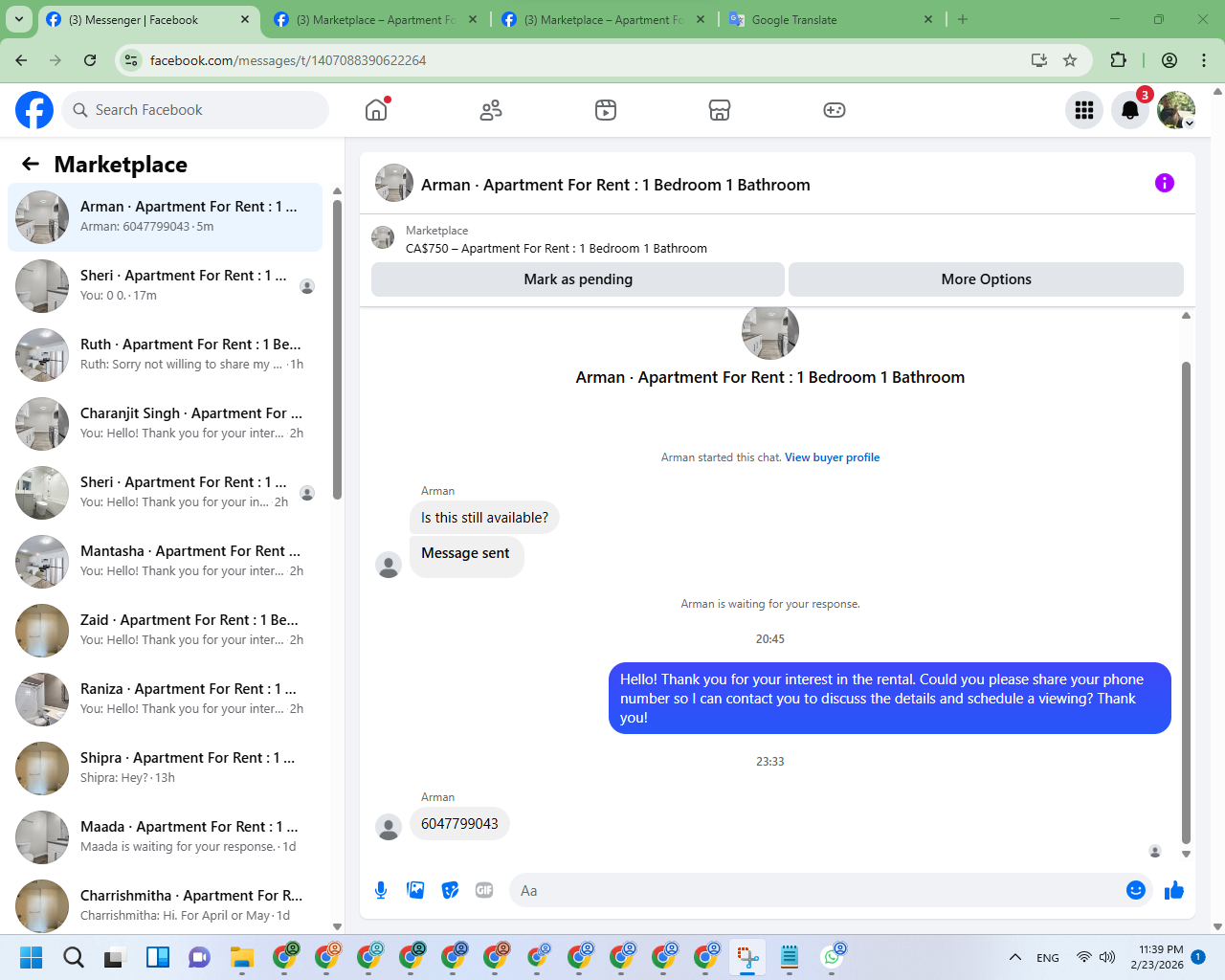Close the Google Translate tab

pos(928,19)
